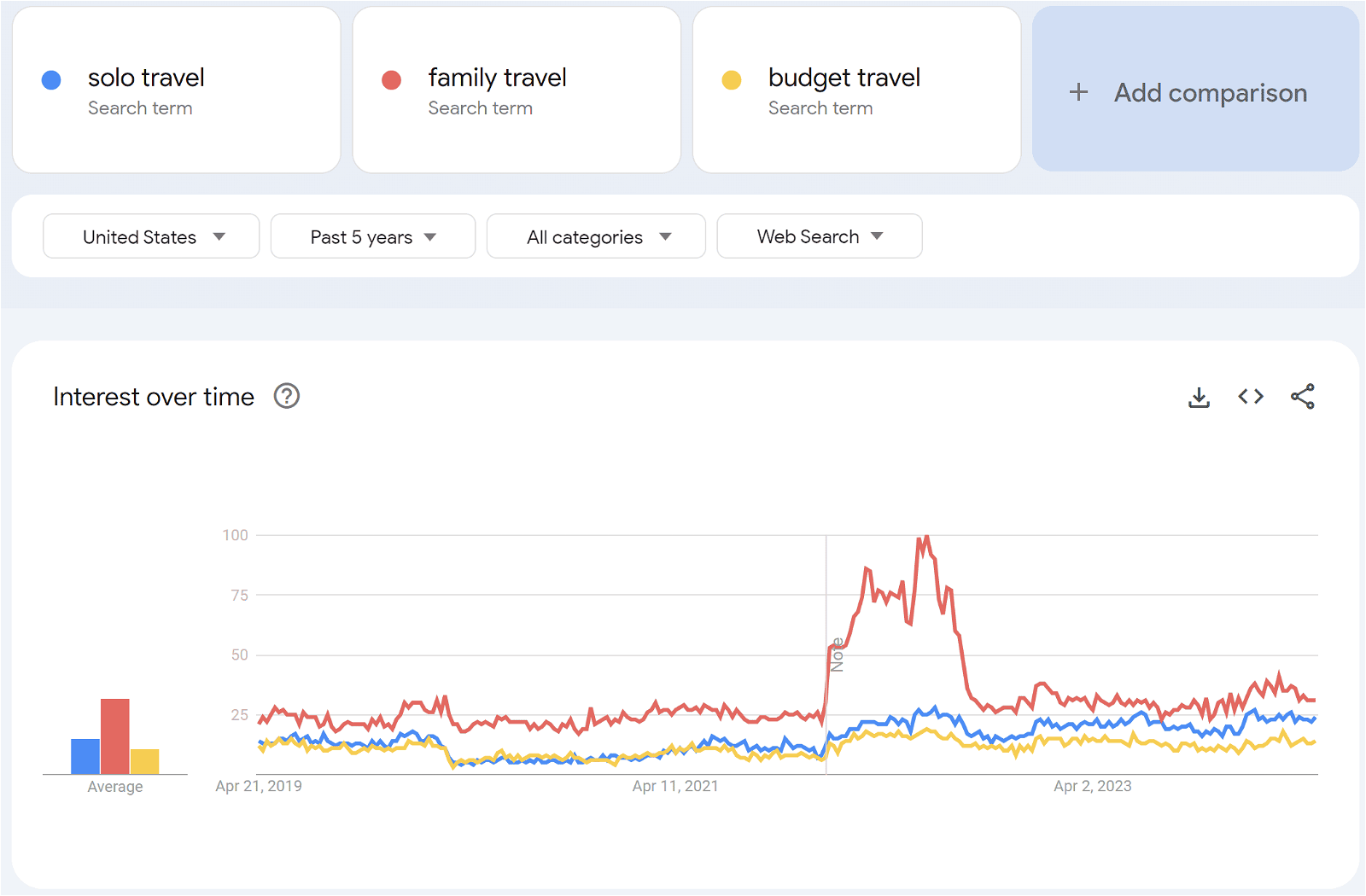Click the embed code icon
Image resolution: width=1366 pixels, height=896 pixels.
[1251, 396]
